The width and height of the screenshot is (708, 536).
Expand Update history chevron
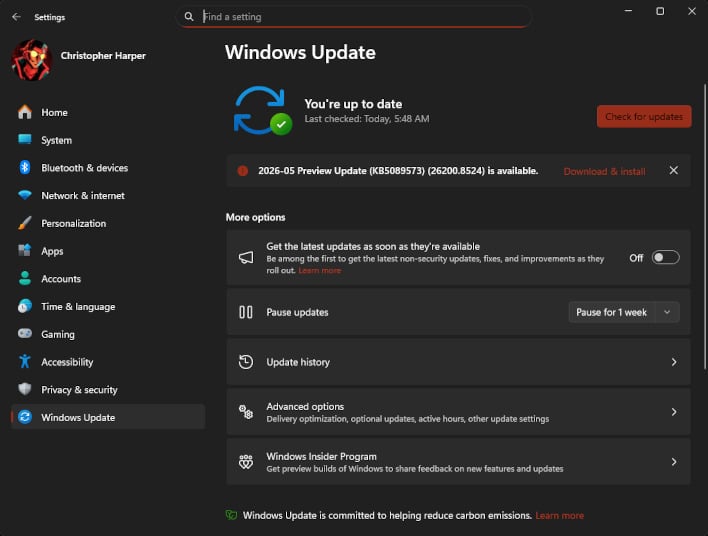[x=674, y=362]
